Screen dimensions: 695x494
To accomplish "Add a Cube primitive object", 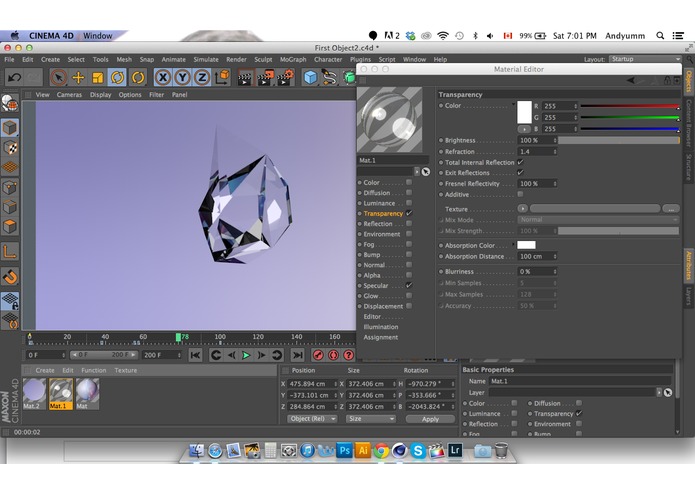I will tap(310, 78).
